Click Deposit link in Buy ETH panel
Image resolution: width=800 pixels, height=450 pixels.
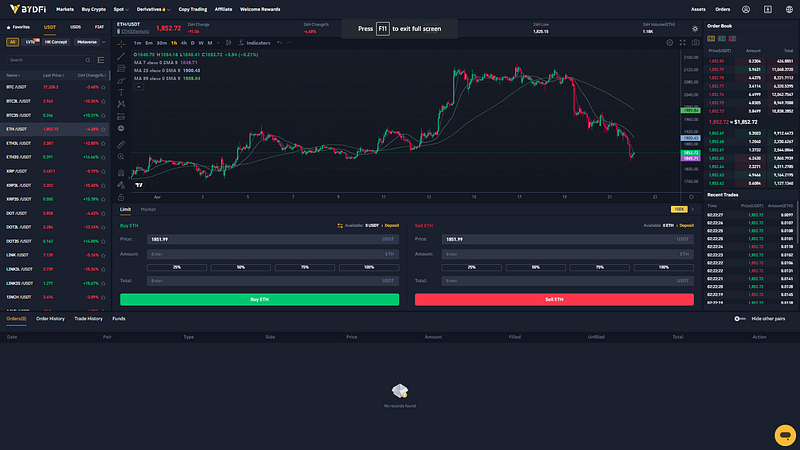[392, 226]
